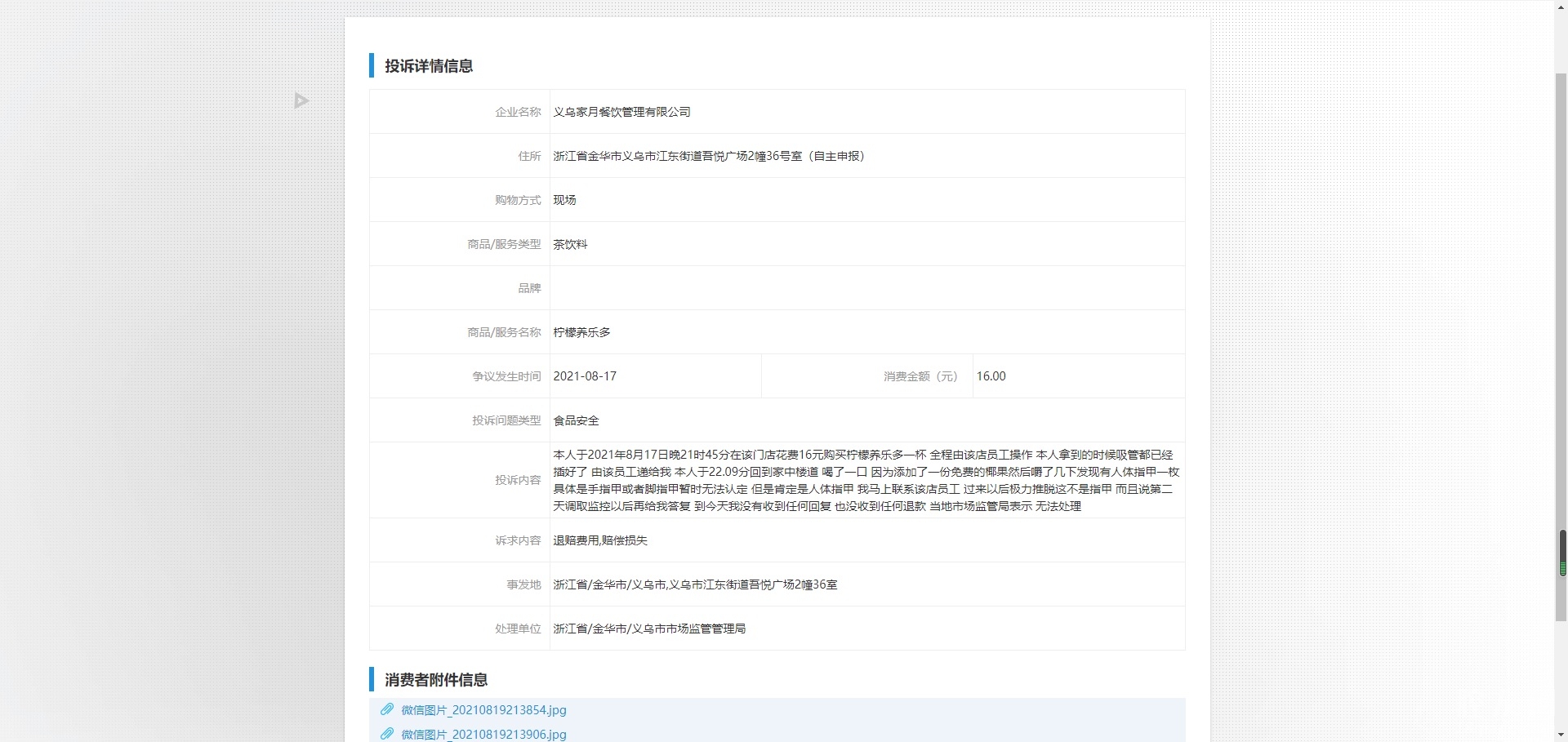1568x742 pixels.
Task: Click the 投诉详情信息 section heading
Action: pos(429,66)
